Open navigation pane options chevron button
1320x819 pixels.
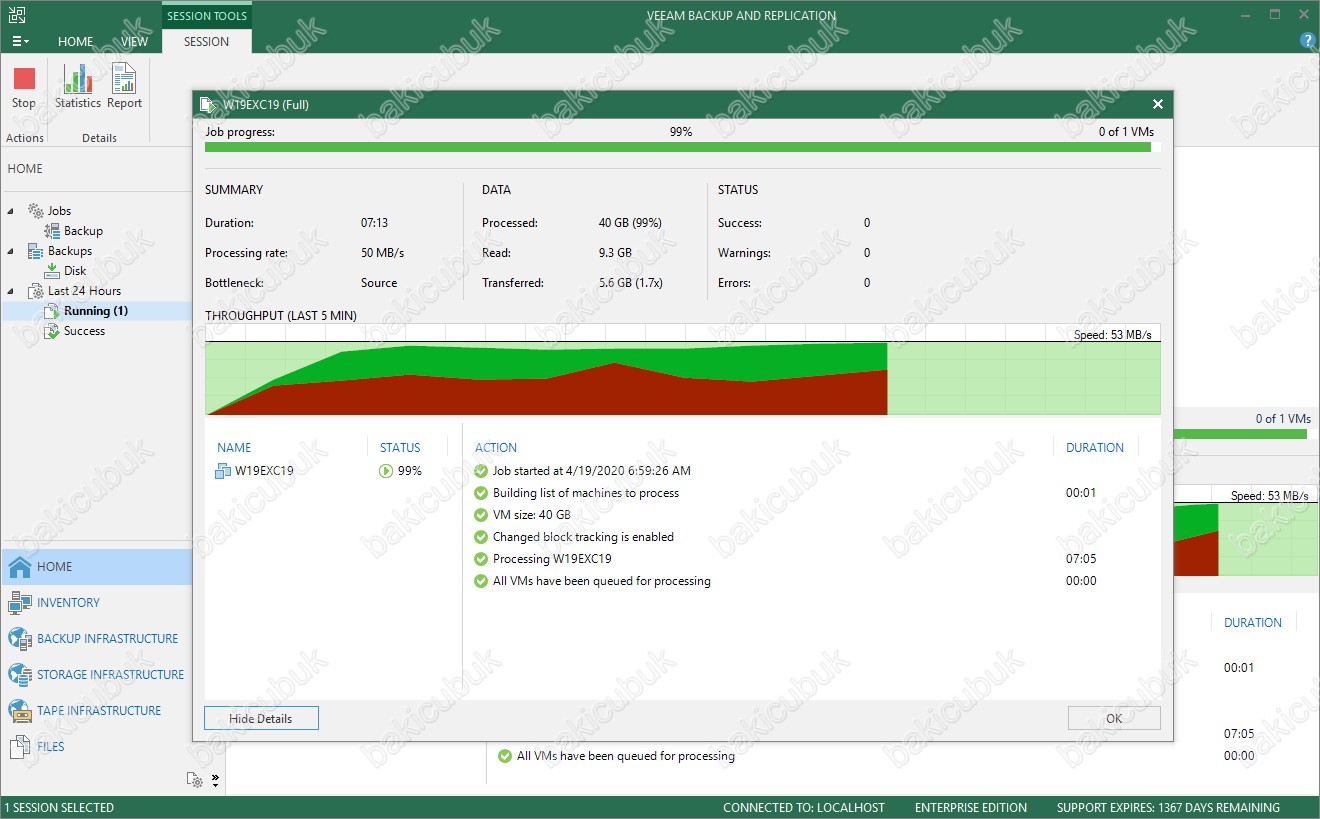click(215, 780)
